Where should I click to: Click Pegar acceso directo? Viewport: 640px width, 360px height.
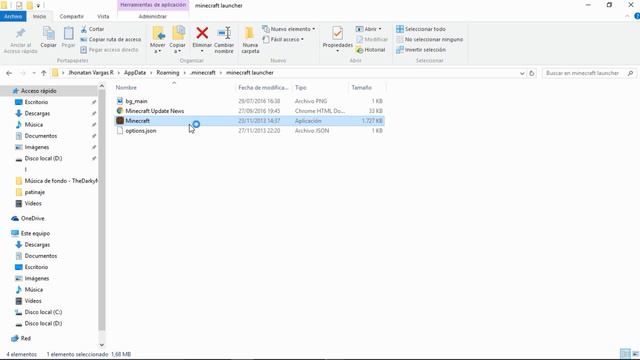[x=109, y=49]
